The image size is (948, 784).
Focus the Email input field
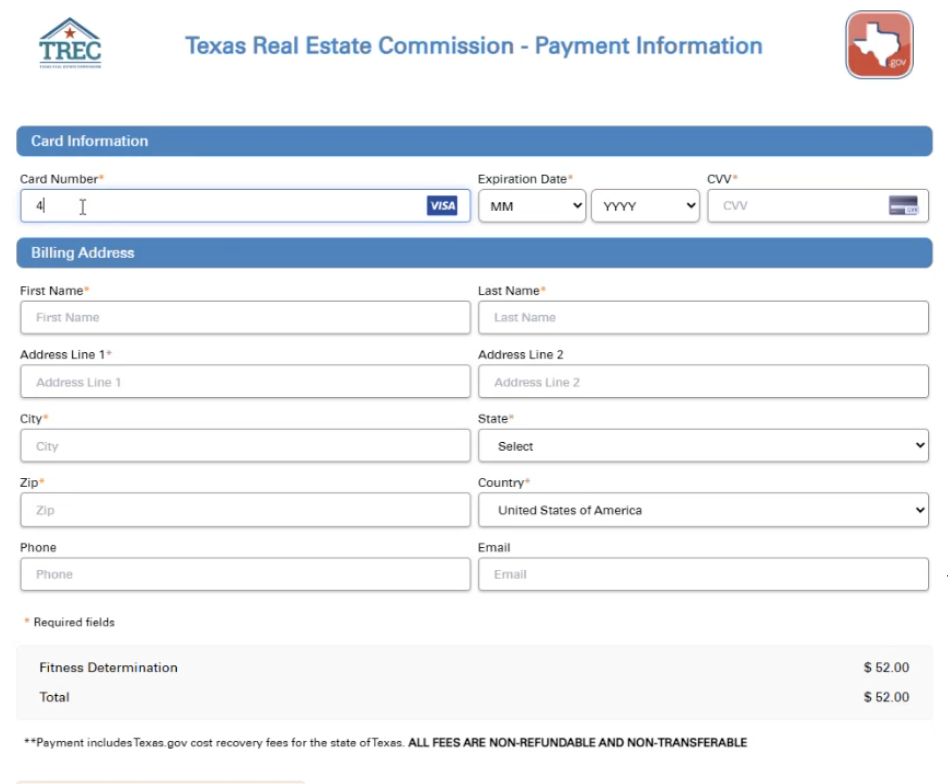[703, 574]
